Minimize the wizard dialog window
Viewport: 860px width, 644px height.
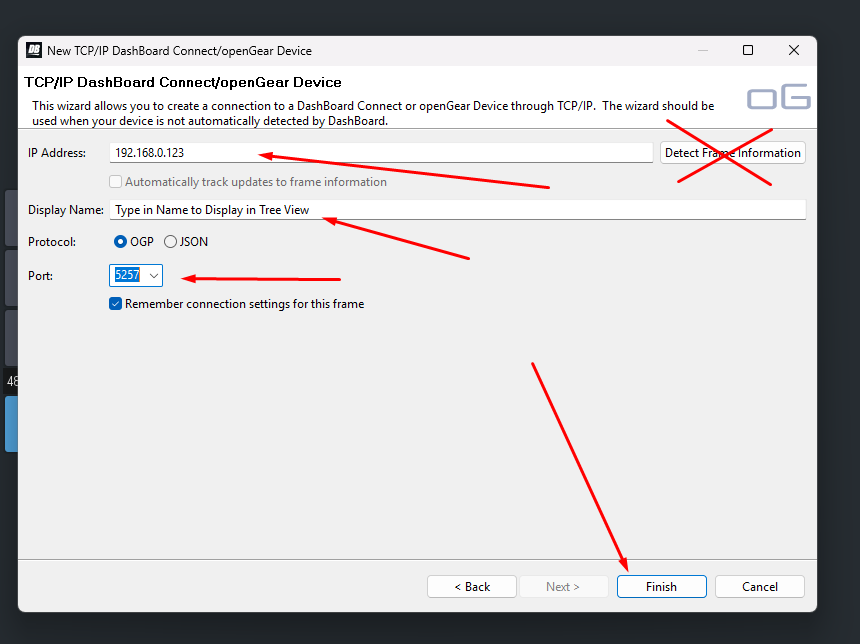tap(702, 50)
